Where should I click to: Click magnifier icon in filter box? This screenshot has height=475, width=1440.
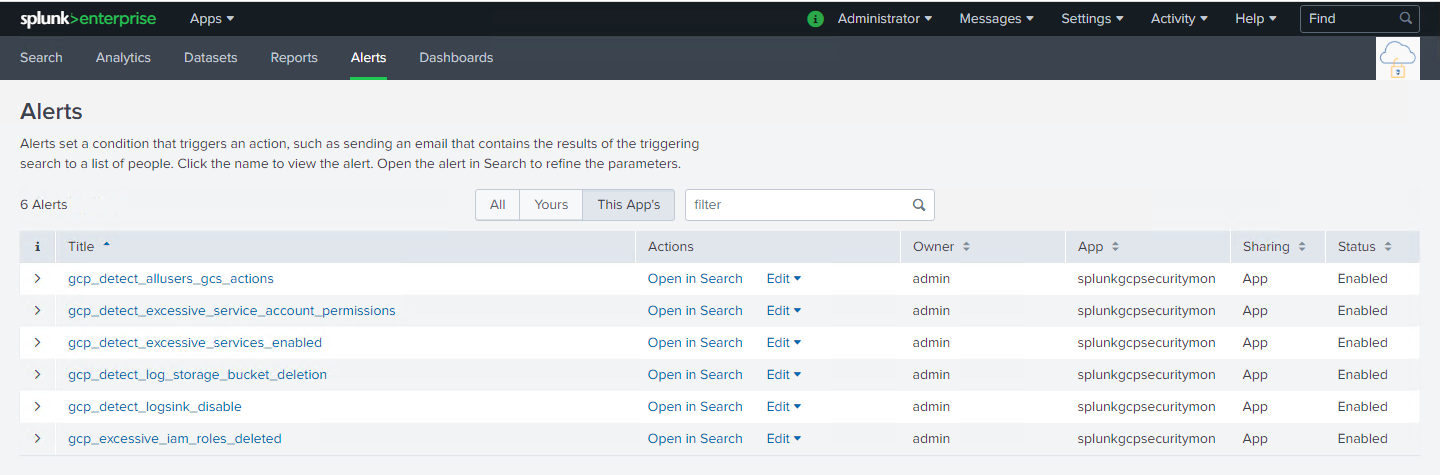tap(919, 205)
